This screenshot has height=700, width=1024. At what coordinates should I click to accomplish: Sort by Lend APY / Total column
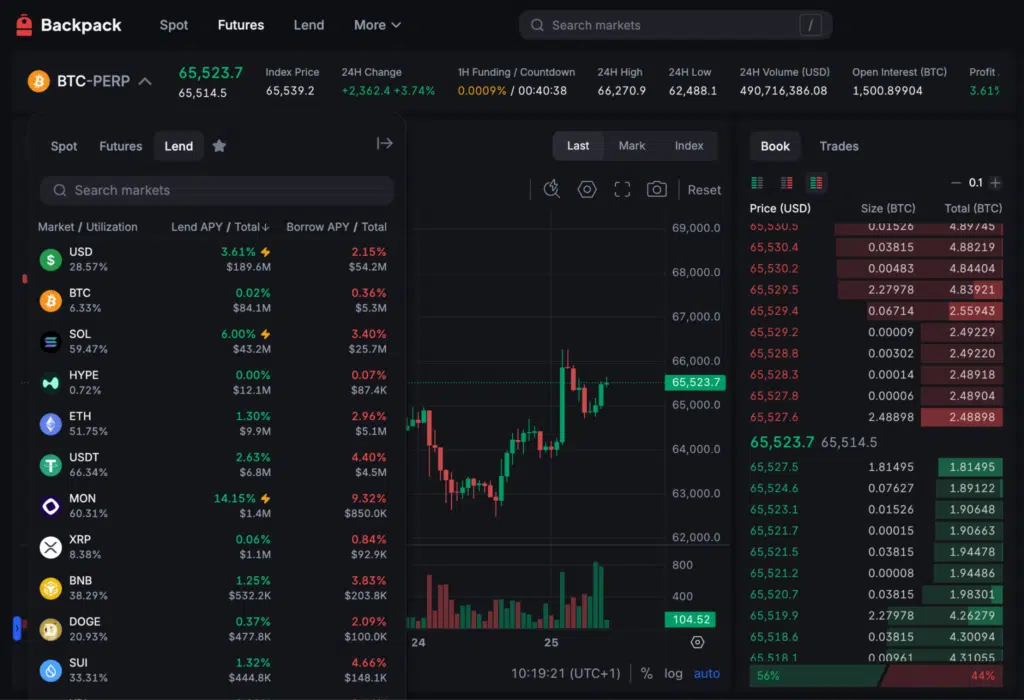click(x=220, y=227)
